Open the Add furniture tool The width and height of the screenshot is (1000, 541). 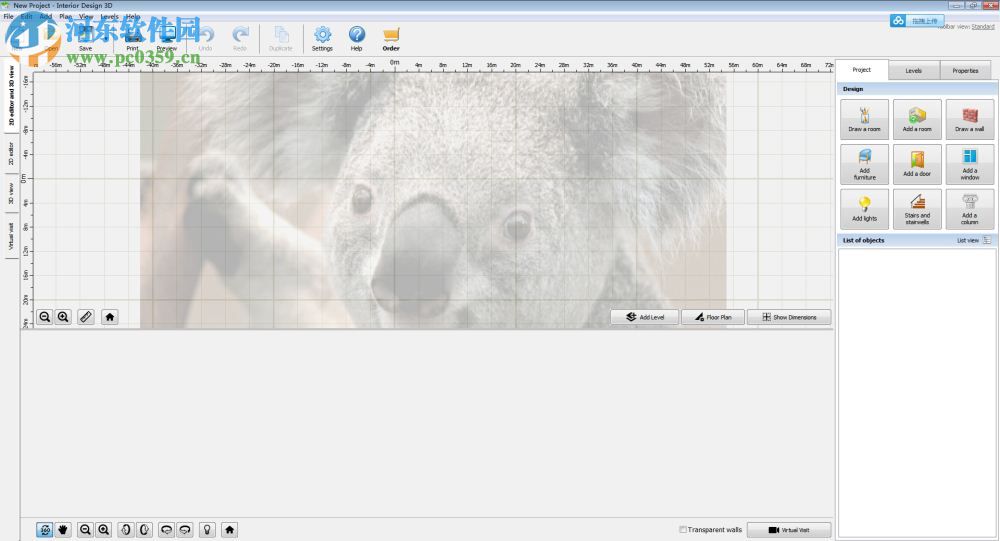(x=864, y=164)
